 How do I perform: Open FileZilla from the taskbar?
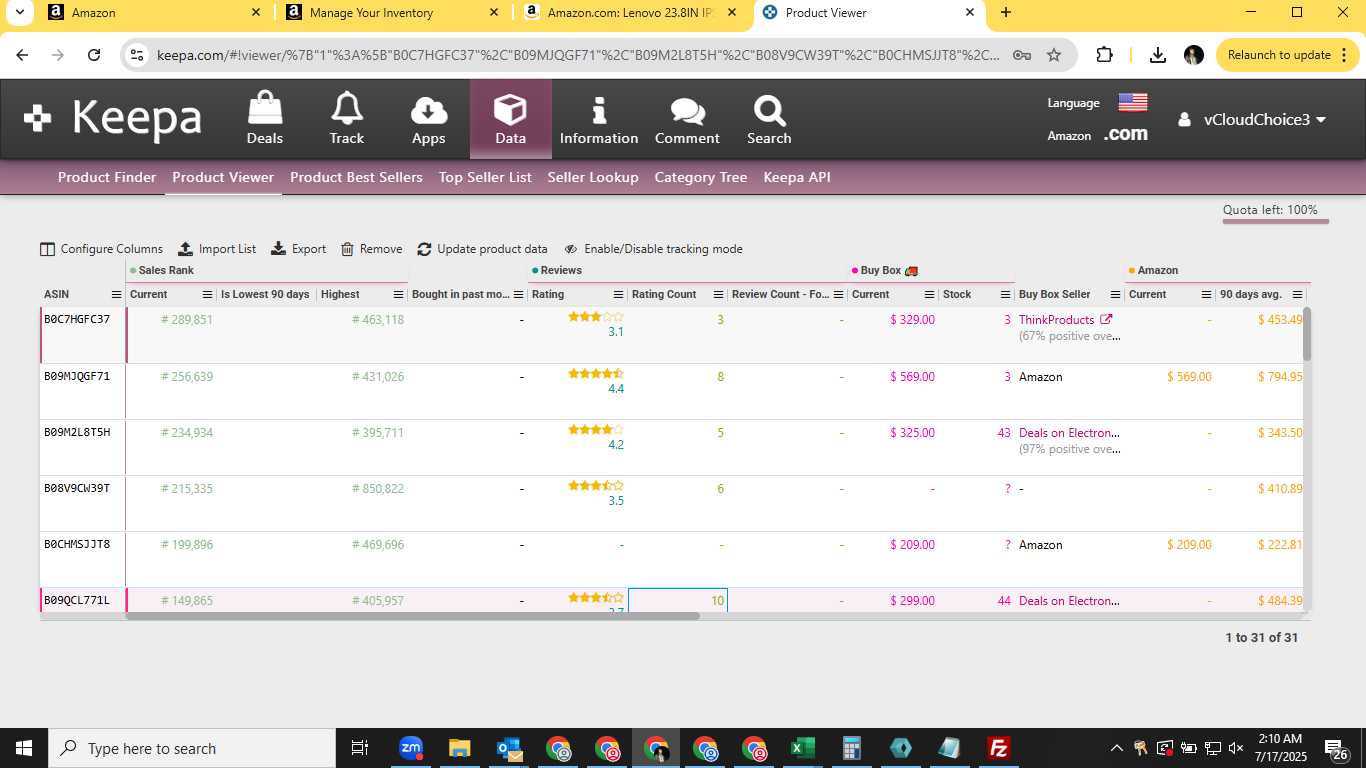pyautogui.click(x=998, y=748)
